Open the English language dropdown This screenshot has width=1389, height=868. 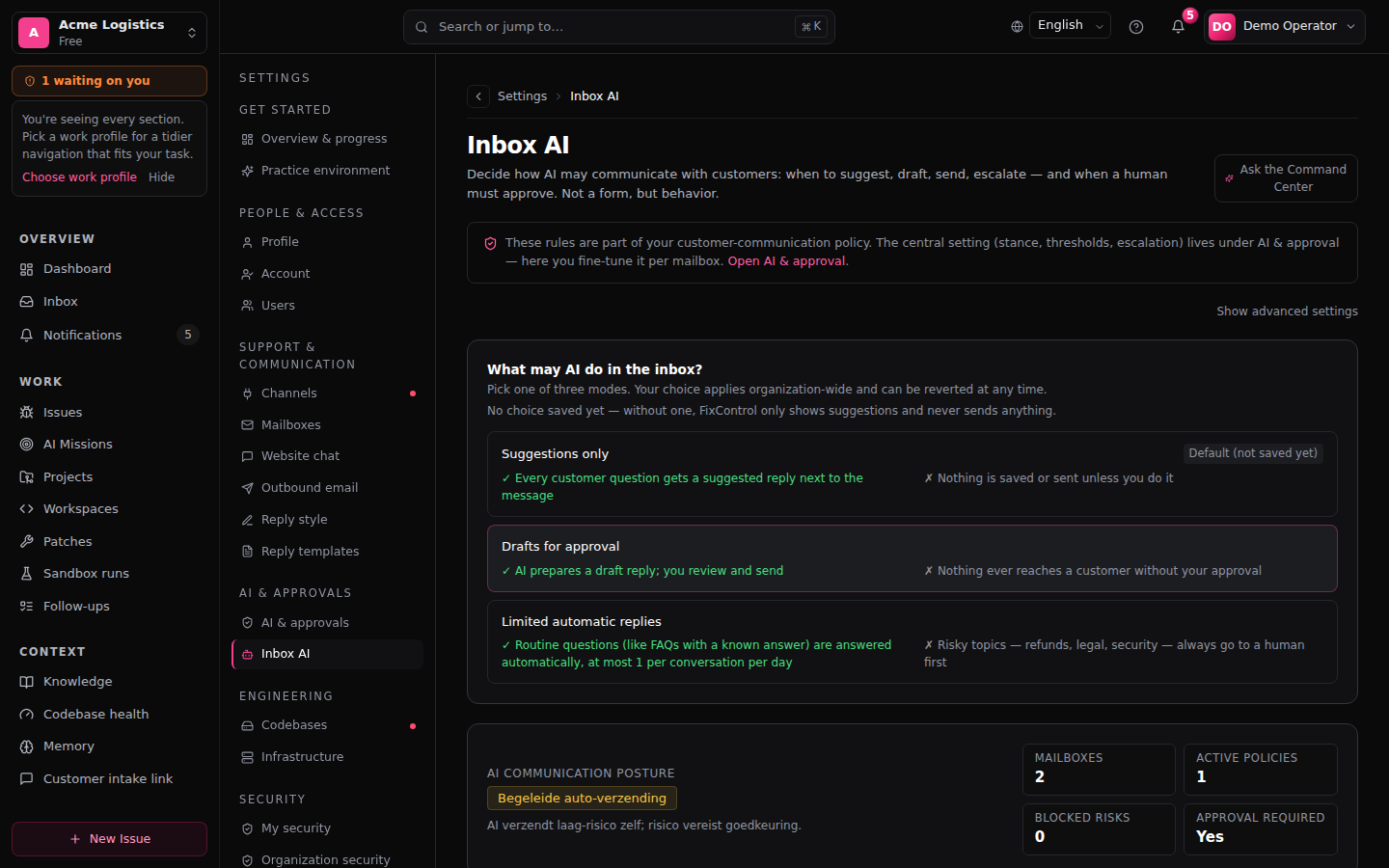1070,26
